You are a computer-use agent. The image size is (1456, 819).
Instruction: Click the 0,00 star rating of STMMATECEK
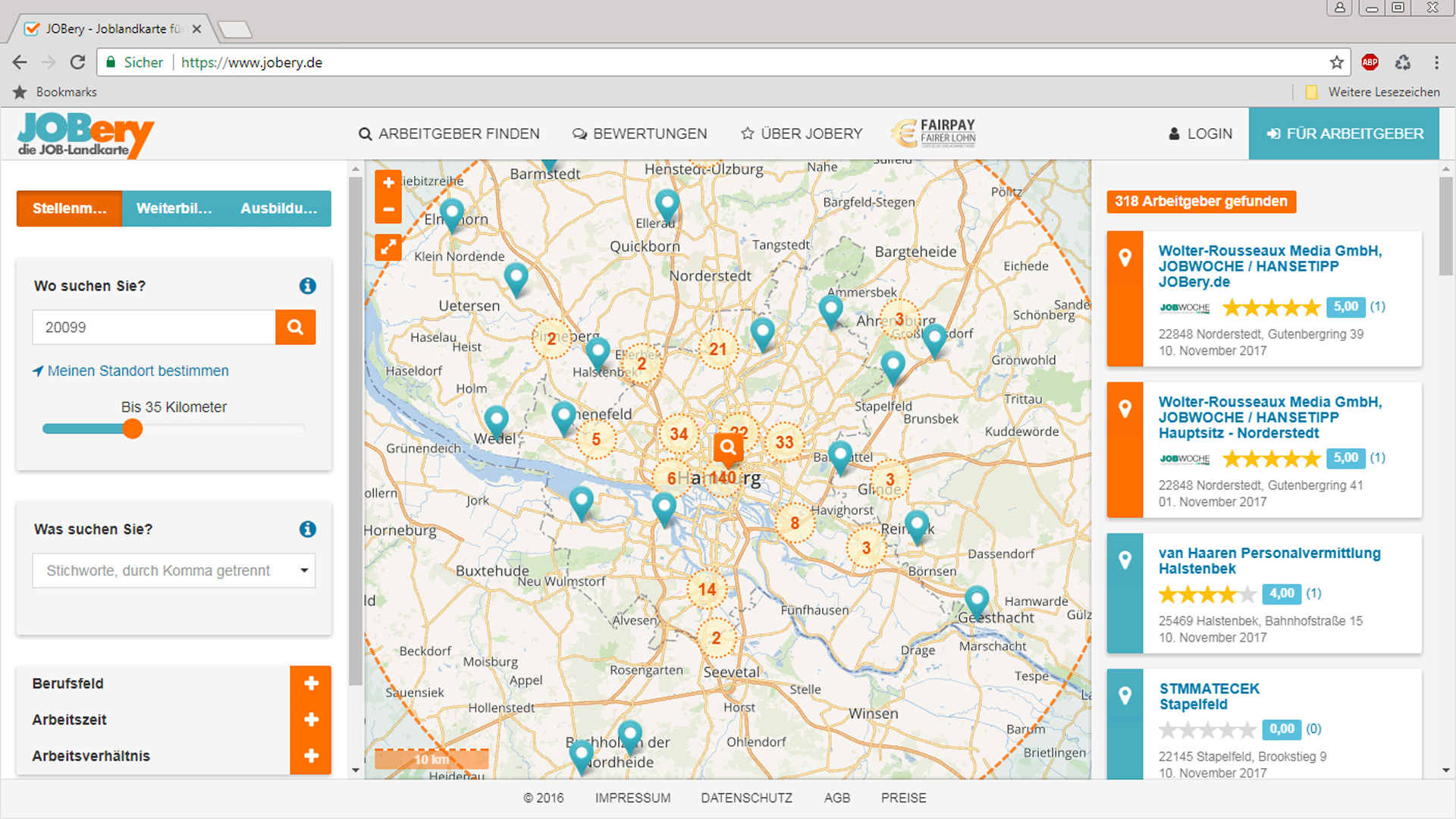(x=1207, y=730)
